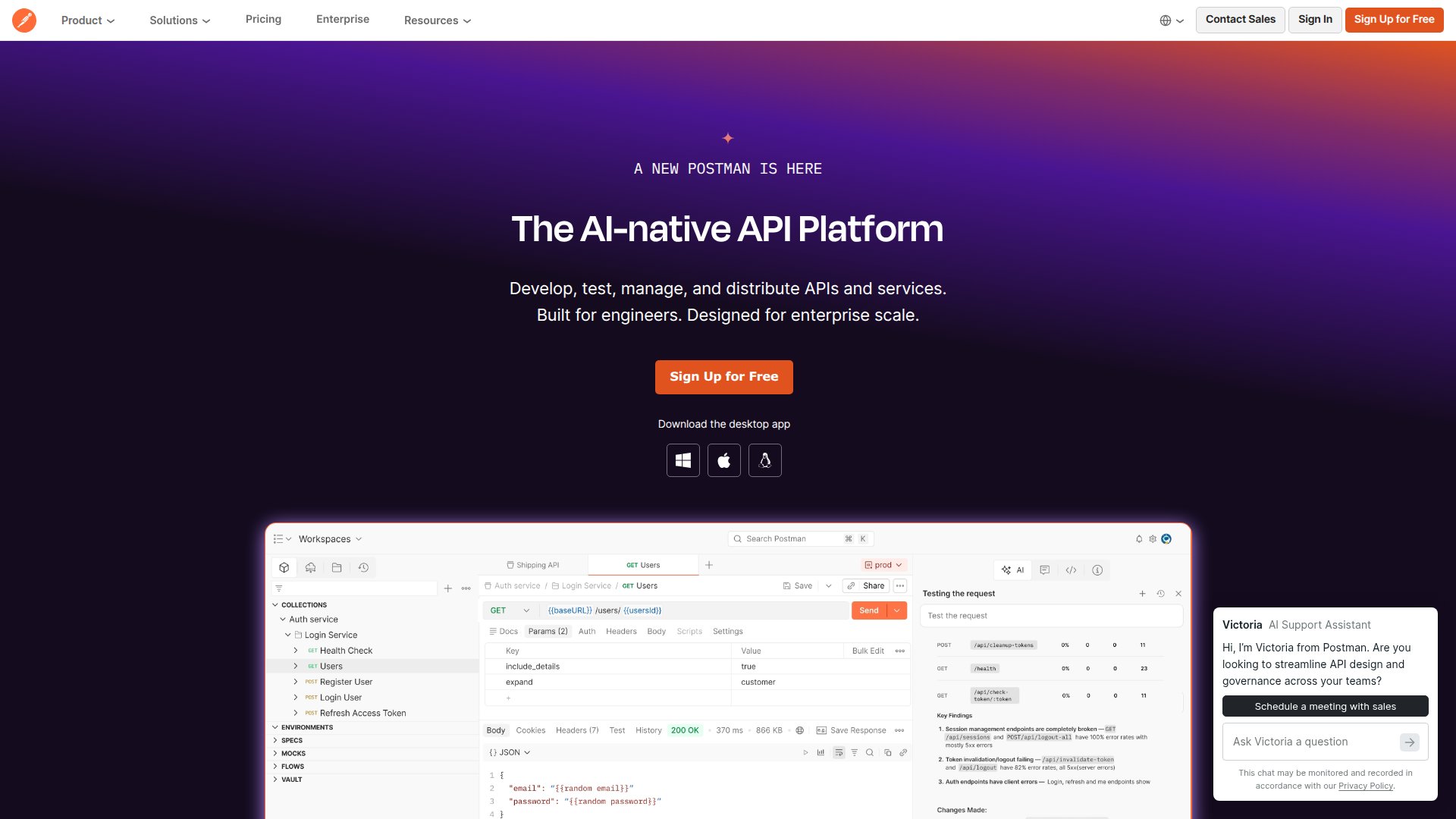Open the Resources menu
The height and width of the screenshot is (819, 1456).
[438, 20]
